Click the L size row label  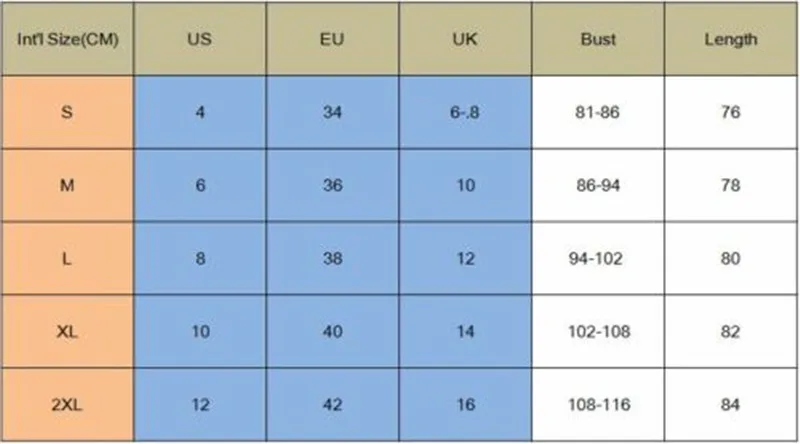[67, 258]
